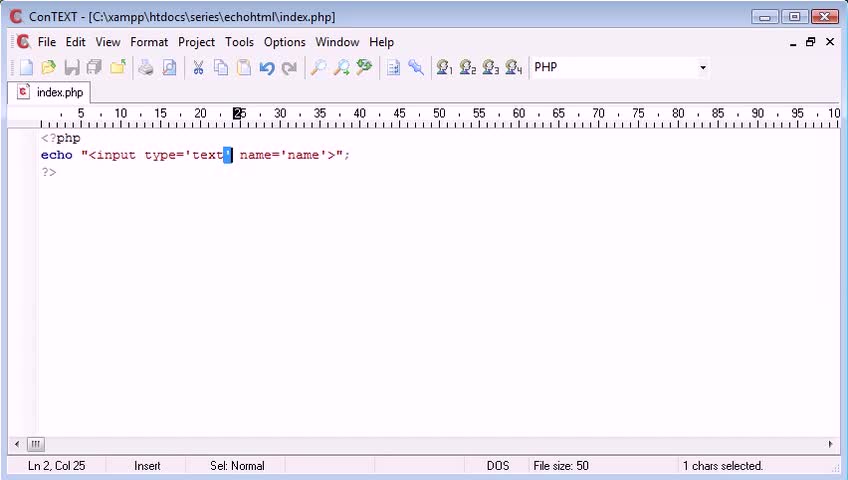Click the 'Insert' status bar entry
Image resolution: width=848 pixels, height=480 pixels.
(x=147, y=465)
